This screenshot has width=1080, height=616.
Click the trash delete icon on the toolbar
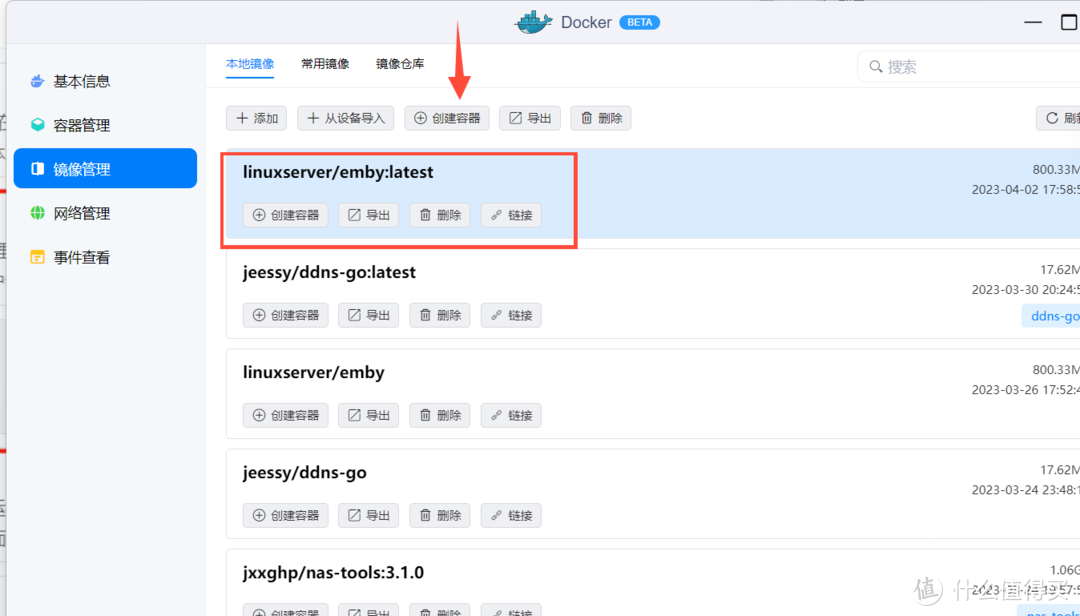[600, 117]
